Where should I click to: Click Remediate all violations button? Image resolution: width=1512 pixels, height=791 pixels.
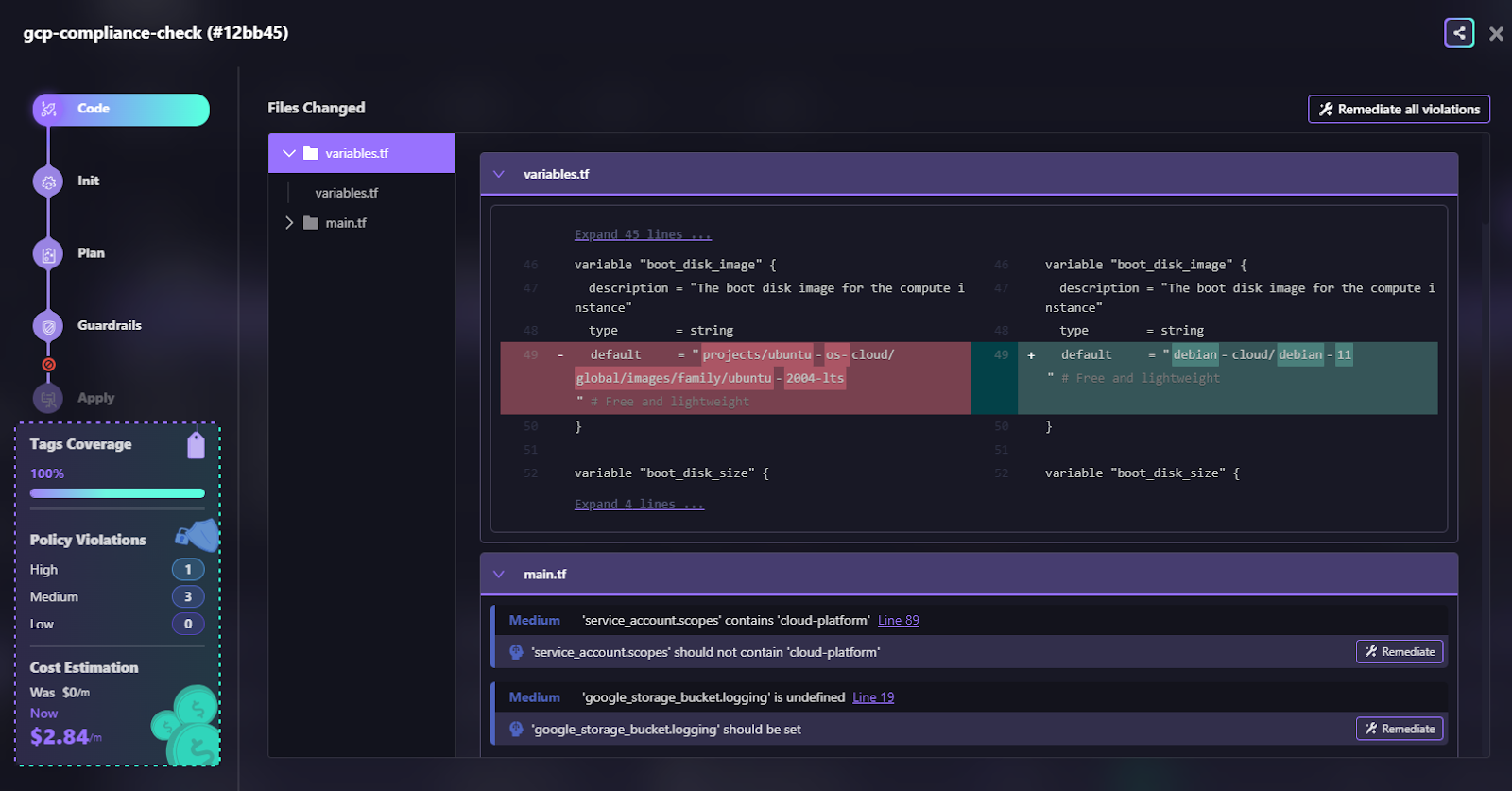(x=1399, y=109)
